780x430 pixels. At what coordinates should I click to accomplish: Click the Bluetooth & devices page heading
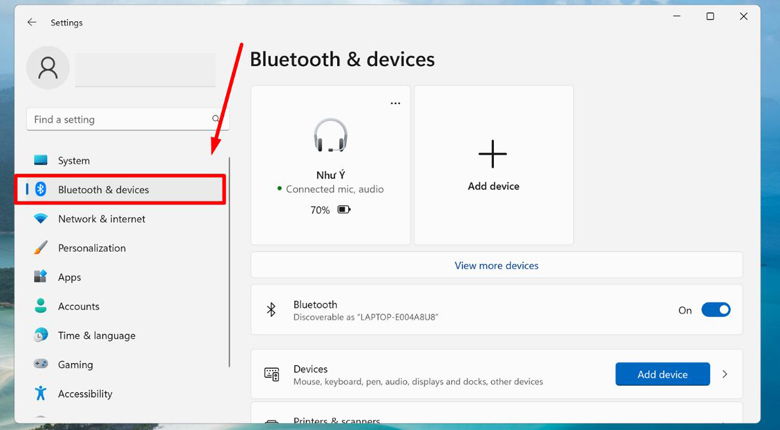342,59
